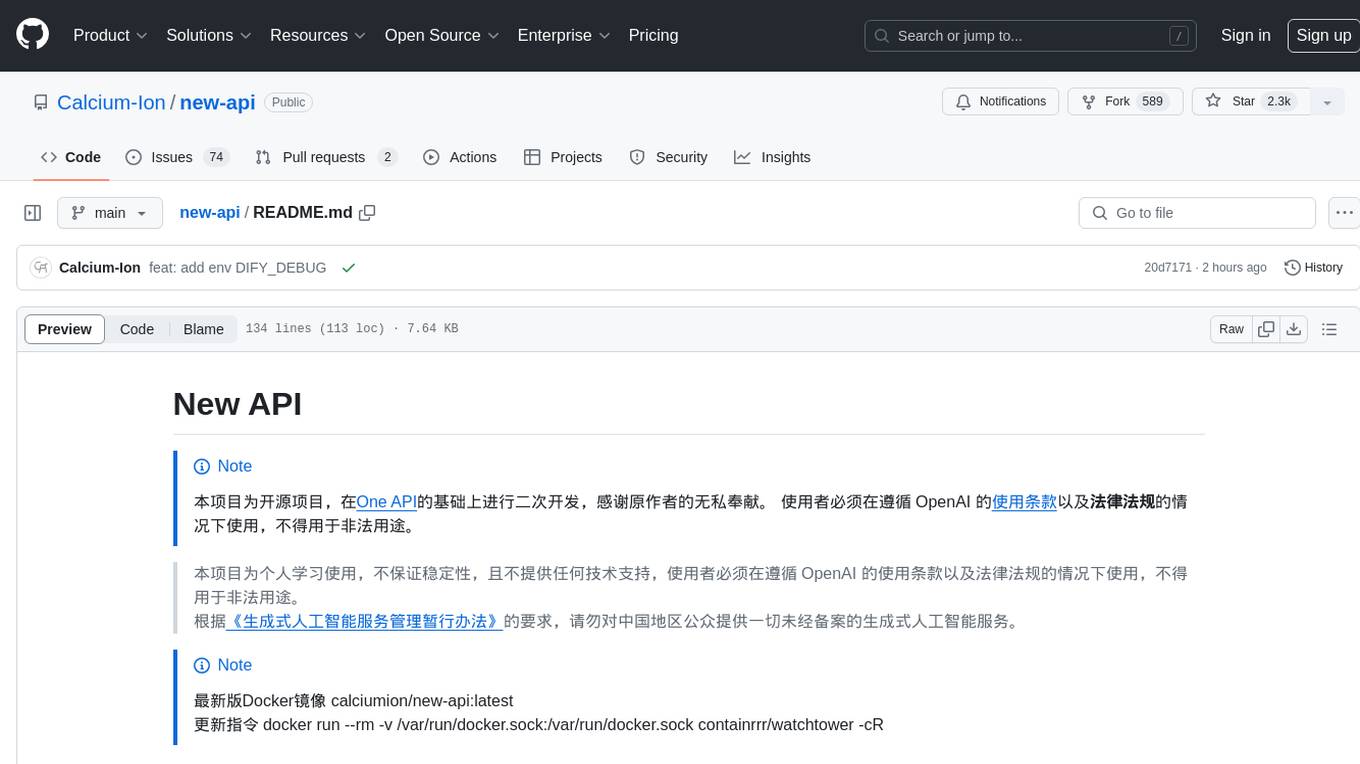The image size is (1360, 764).
Task: Copy the raw file contents
Action: coord(1266,329)
